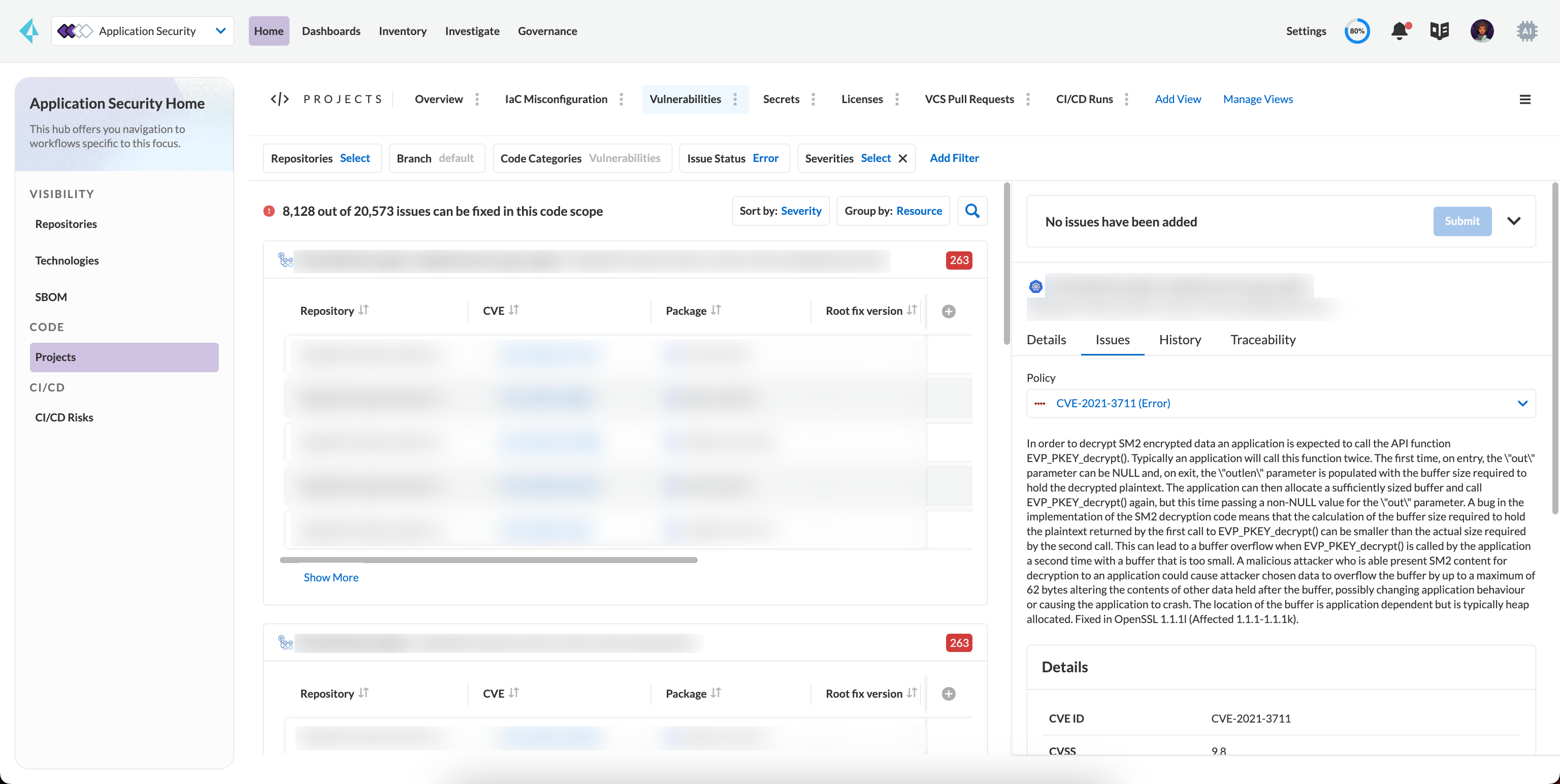Sort second table by Root fix version

pyautogui.click(x=912, y=693)
